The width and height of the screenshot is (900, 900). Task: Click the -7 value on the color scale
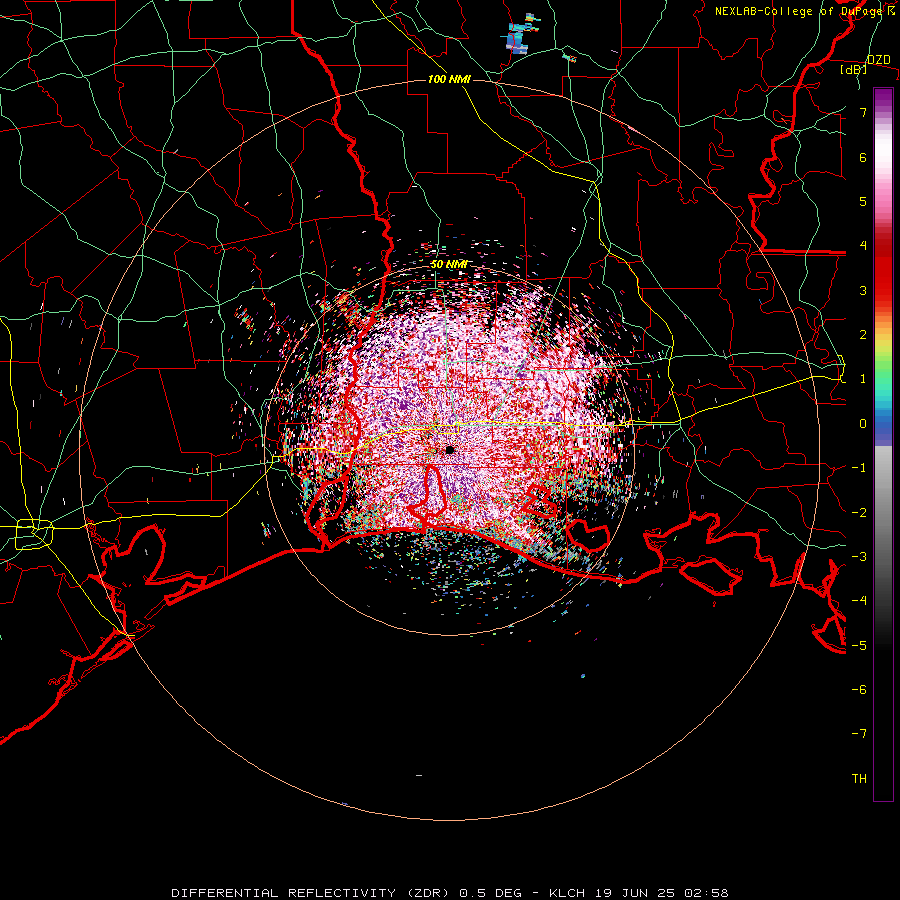[x=859, y=734]
